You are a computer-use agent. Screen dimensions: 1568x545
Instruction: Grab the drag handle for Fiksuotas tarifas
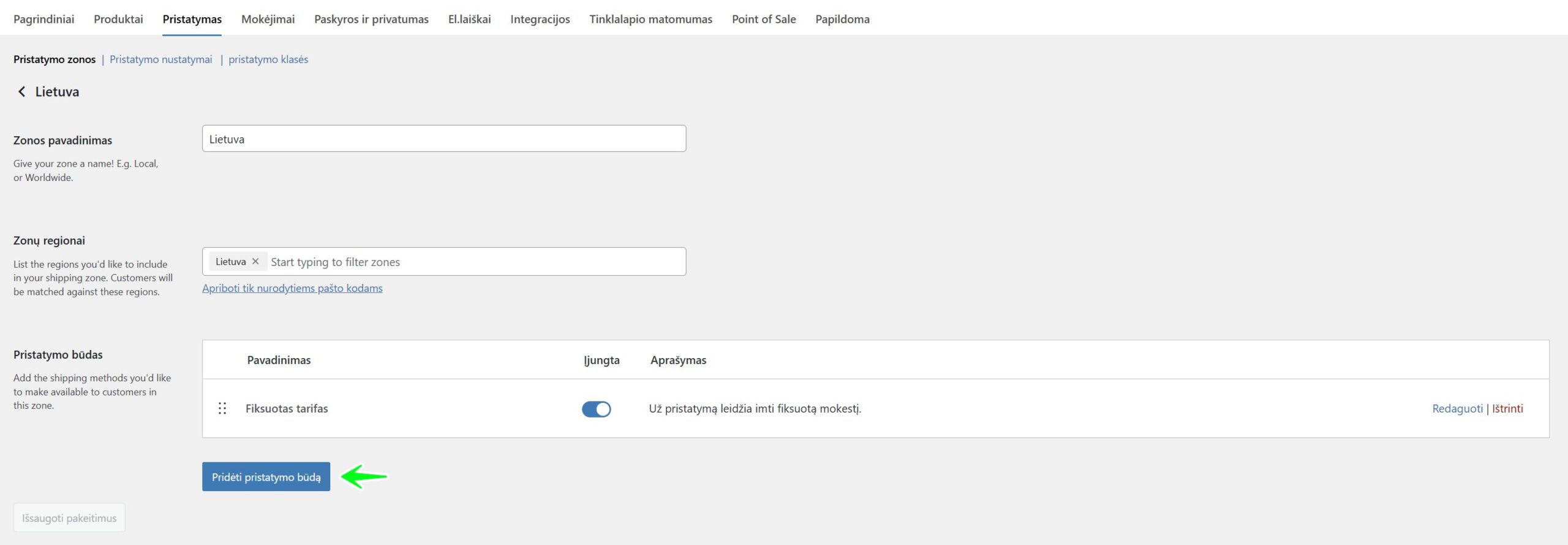click(222, 409)
